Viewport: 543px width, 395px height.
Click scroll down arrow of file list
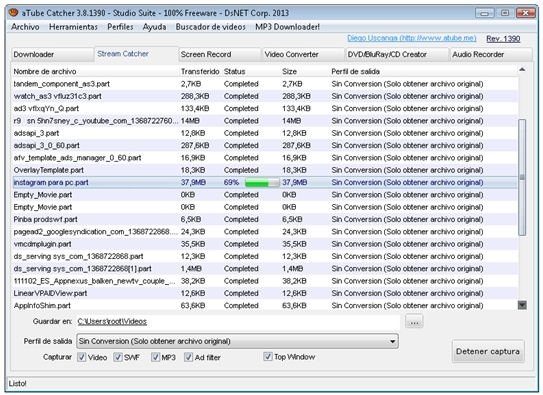[522, 305]
